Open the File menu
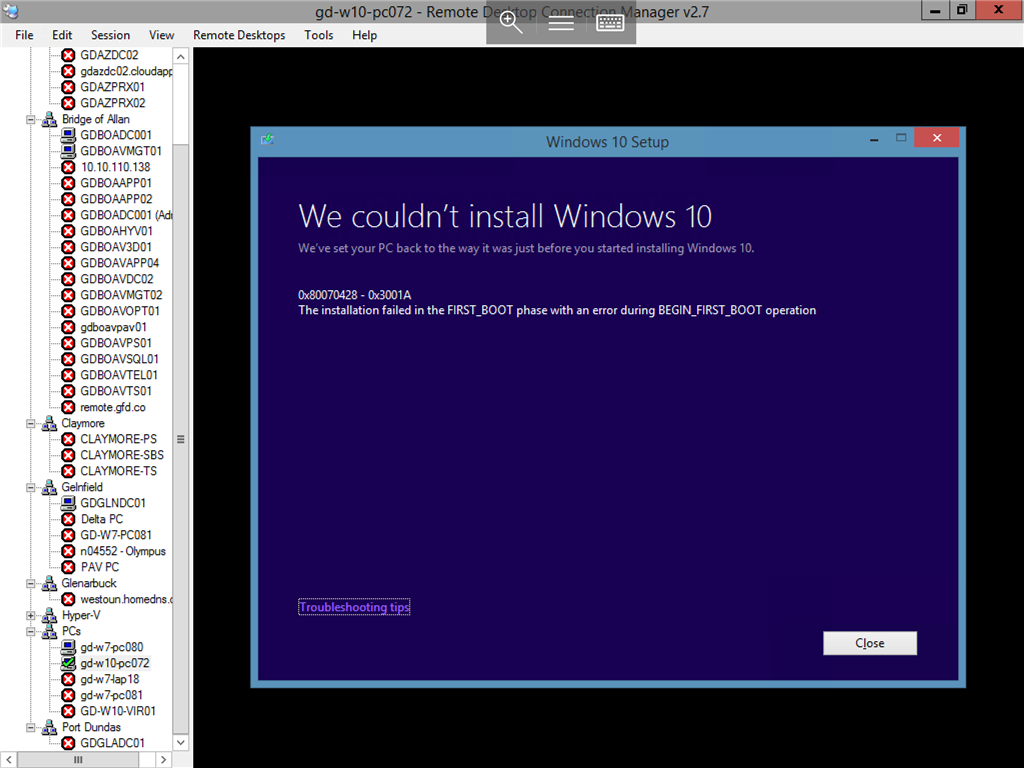 pos(24,35)
